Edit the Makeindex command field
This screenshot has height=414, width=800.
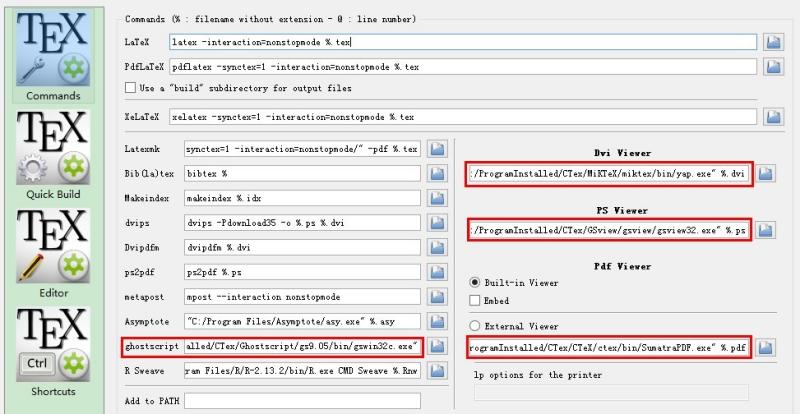[x=303, y=198]
